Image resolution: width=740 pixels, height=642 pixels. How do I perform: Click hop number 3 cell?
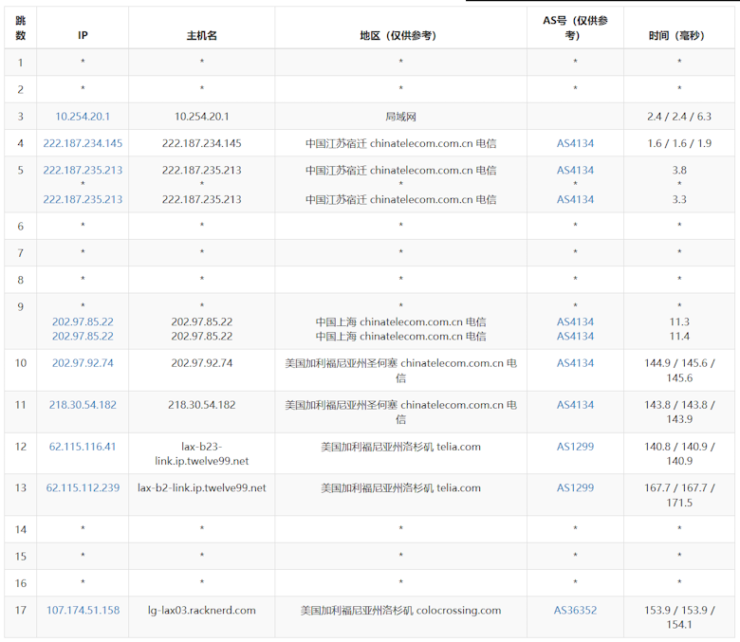pyautogui.click(x=20, y=117)
